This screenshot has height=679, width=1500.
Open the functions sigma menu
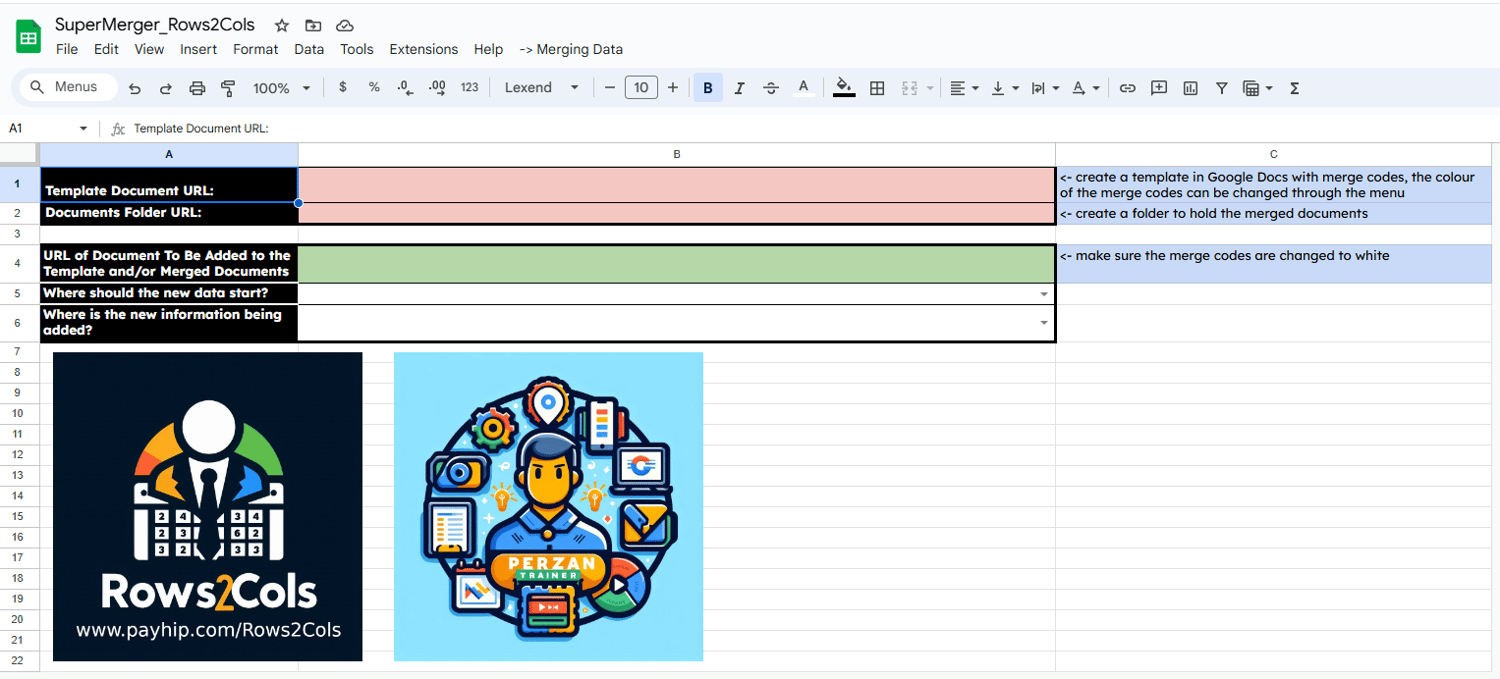click(1294, 88)
